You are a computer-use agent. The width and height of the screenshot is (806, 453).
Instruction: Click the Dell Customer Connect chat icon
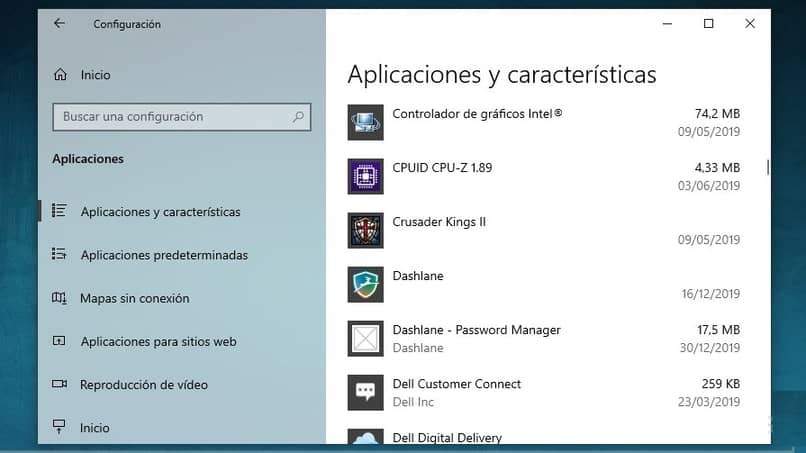click(x=365, y=392)
